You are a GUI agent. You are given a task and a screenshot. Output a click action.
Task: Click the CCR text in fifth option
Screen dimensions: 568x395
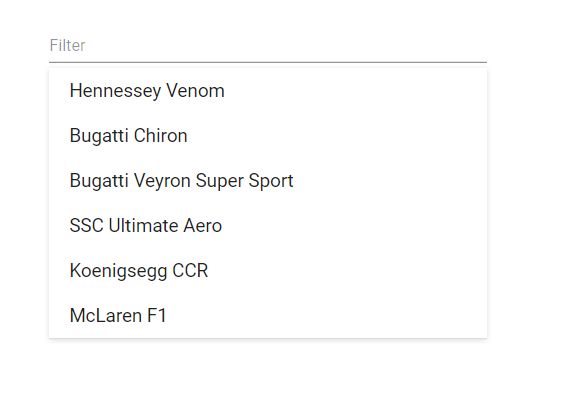click(x=190, y=270)
